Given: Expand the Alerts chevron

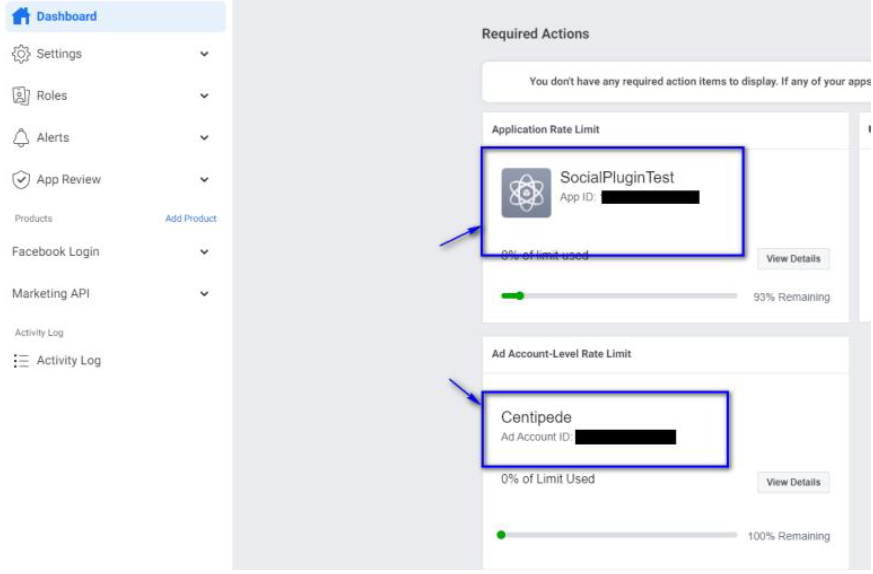Looking at the screenshot, I should 204,138.
